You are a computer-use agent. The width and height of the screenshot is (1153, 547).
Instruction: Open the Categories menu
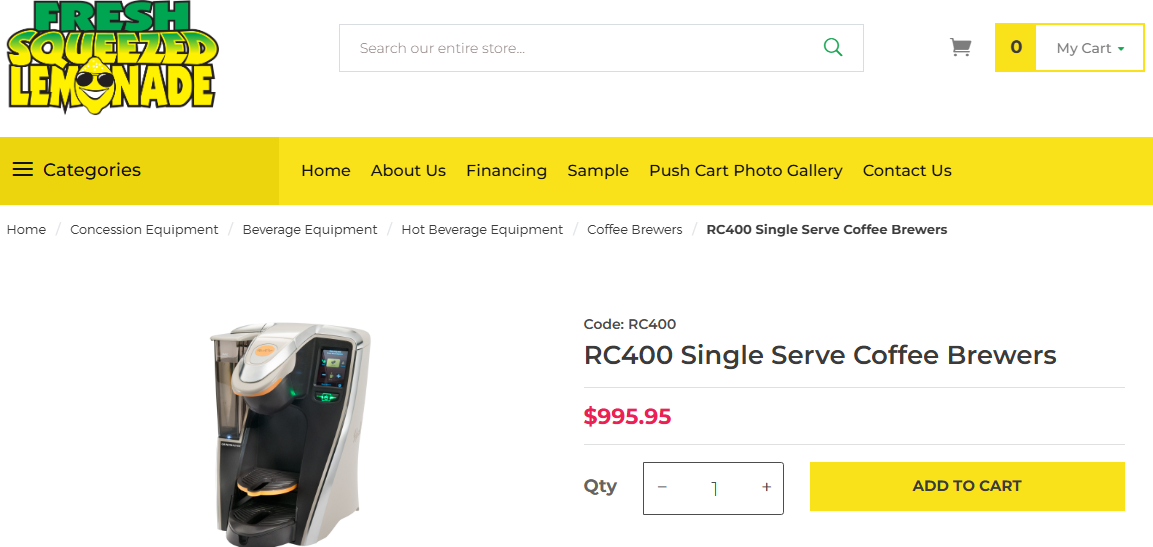point(92,170)
